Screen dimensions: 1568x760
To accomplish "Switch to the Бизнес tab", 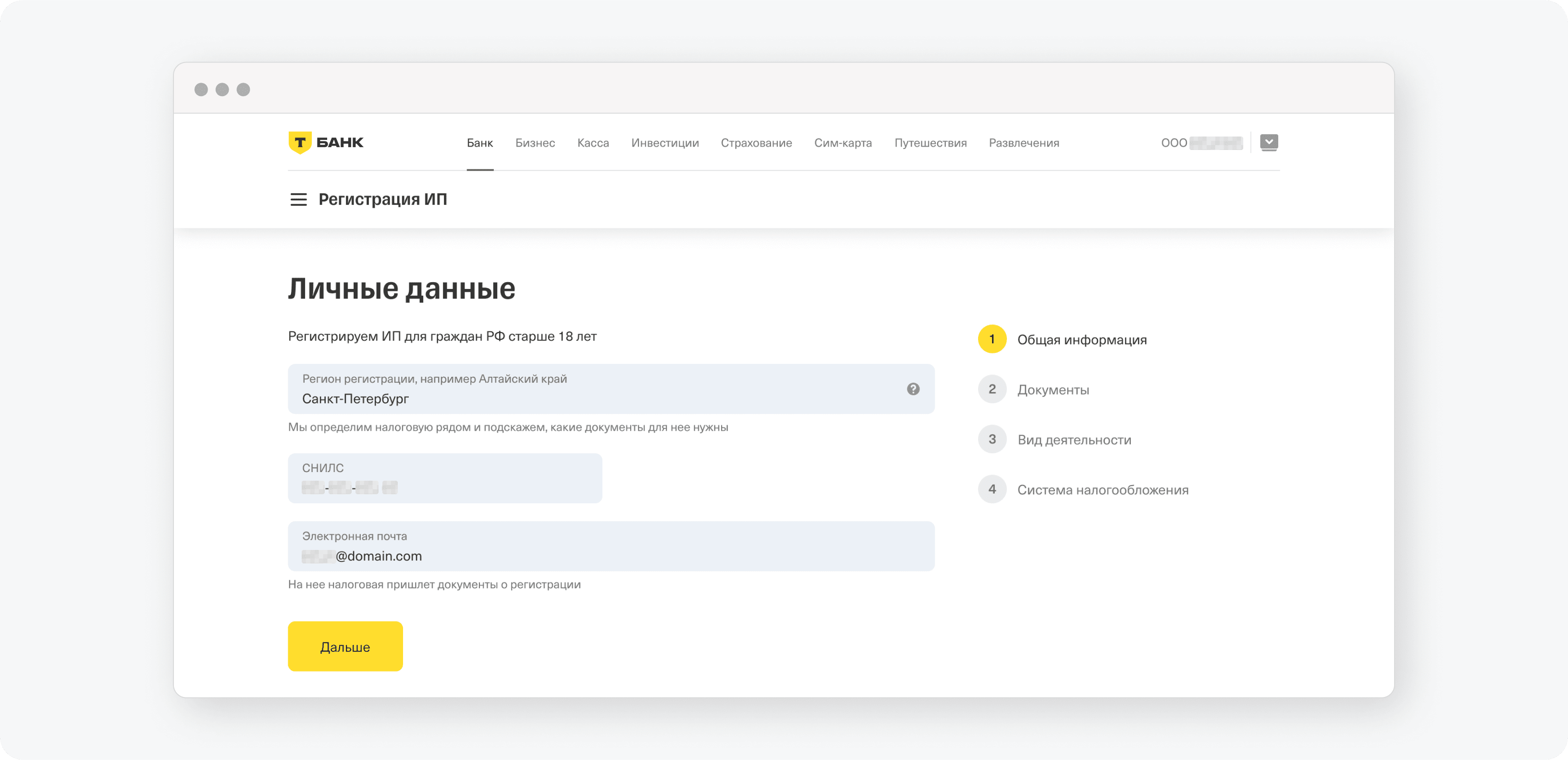I will coord(535,143).
